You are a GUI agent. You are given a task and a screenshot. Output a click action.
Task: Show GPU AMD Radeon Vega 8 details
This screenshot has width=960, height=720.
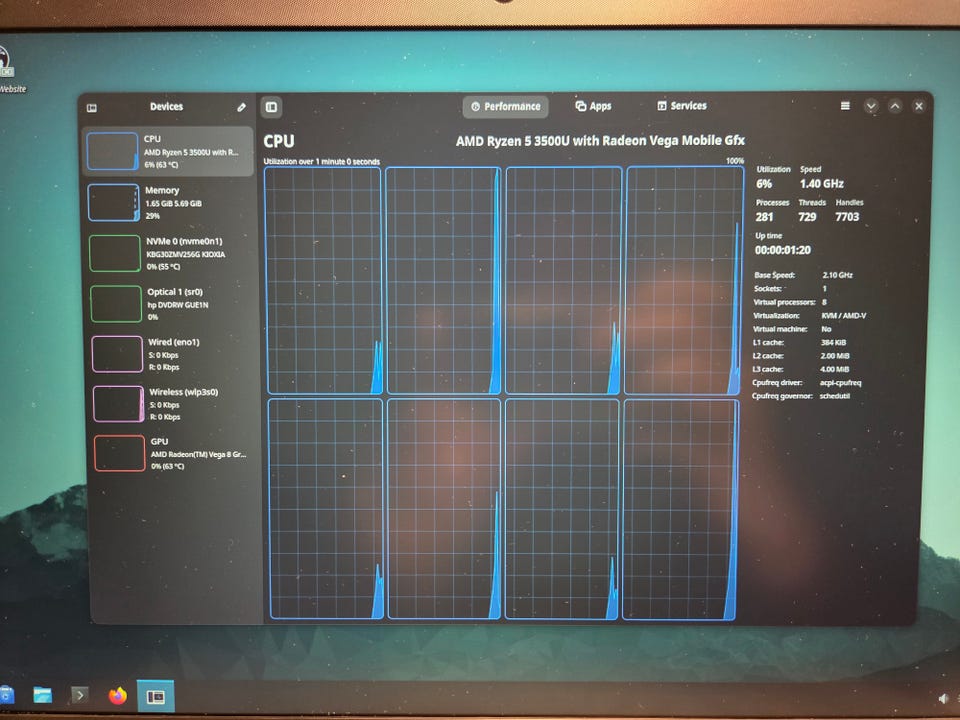tap(174, 453)
